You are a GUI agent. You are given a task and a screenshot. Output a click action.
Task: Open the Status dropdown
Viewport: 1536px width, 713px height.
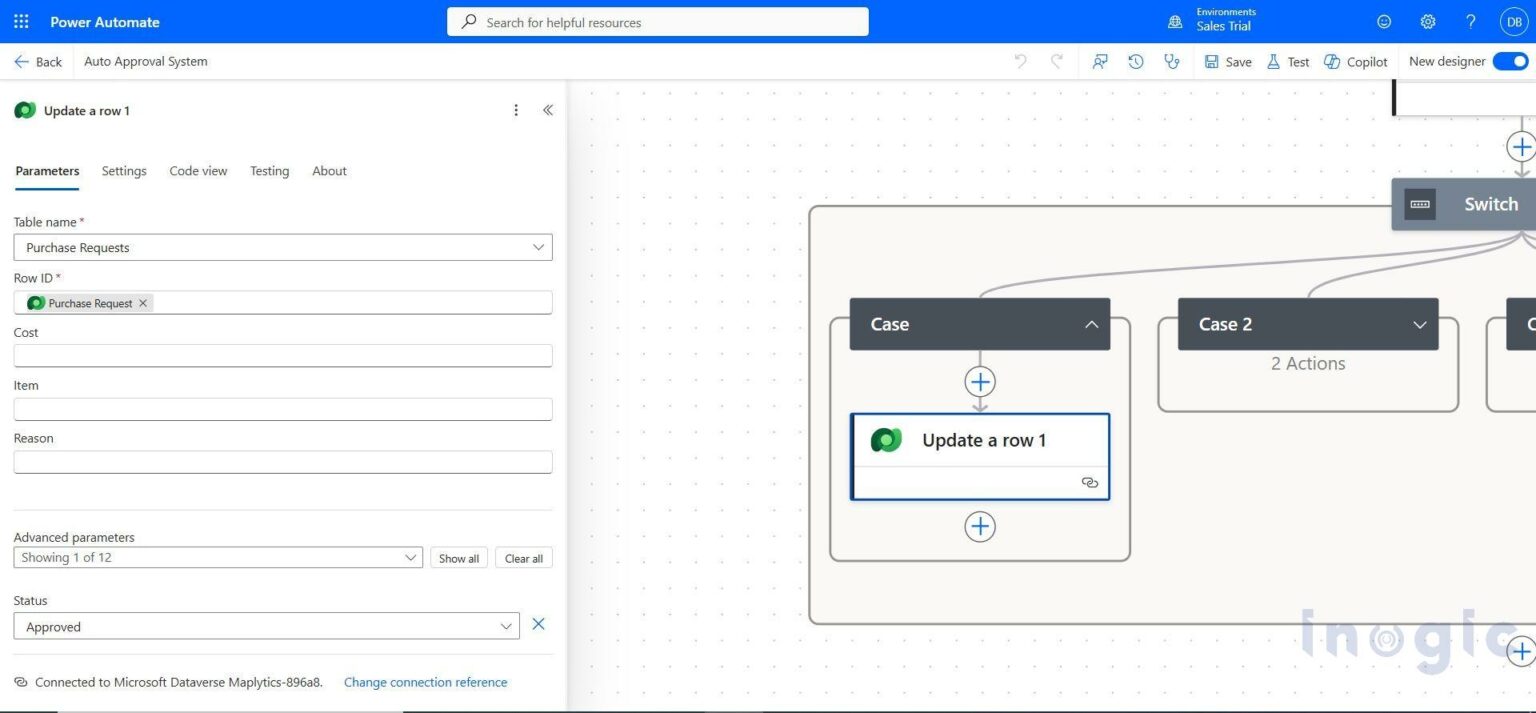267,626
